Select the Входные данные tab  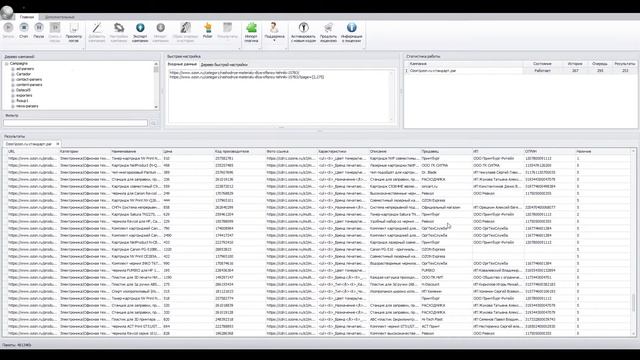coord(182,64)
